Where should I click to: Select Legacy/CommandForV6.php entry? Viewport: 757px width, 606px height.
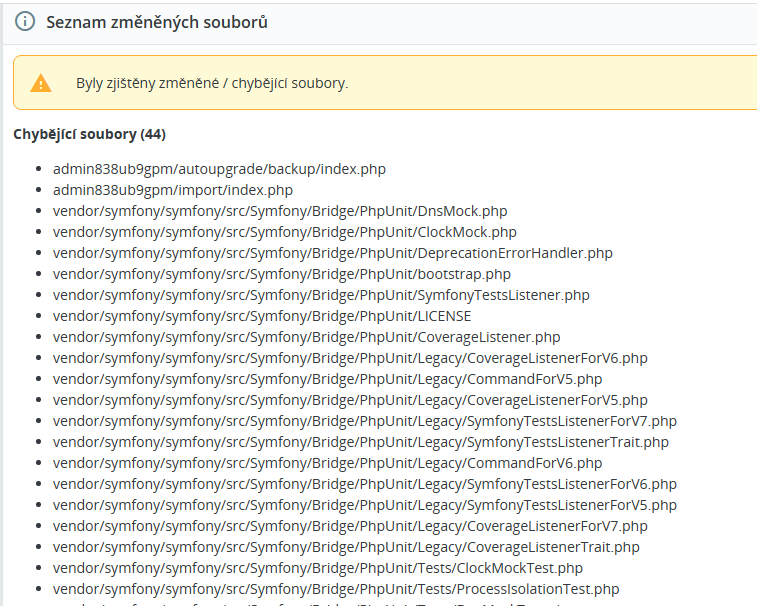327,463
